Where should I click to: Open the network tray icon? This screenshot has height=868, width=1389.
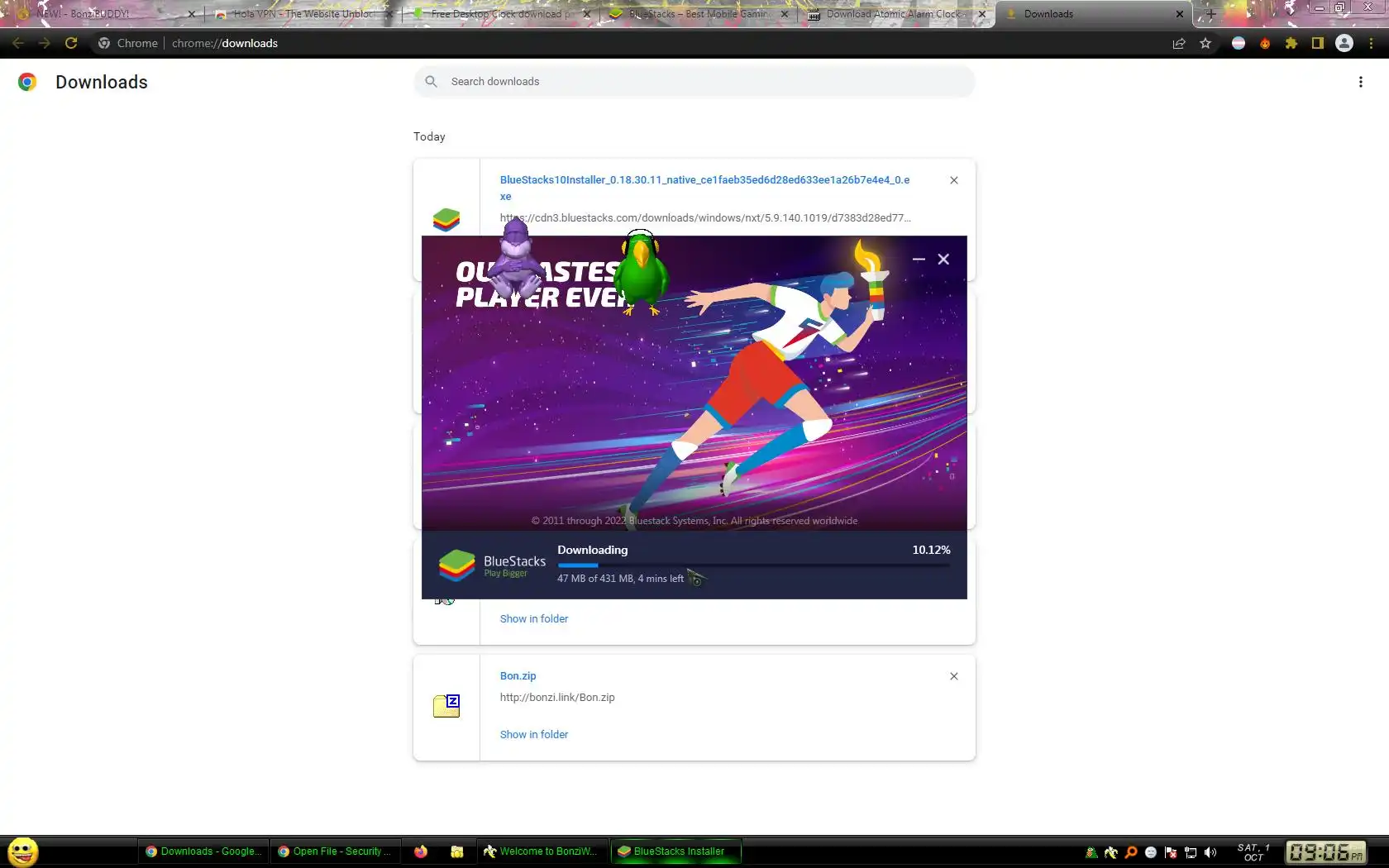tap(1191, 852)
